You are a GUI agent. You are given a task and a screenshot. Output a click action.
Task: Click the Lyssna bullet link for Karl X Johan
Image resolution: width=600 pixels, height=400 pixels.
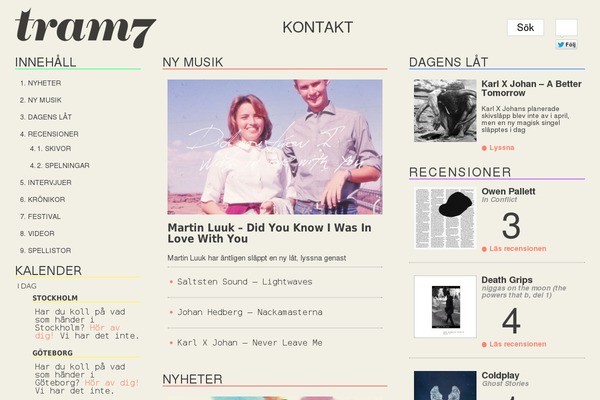498,148
